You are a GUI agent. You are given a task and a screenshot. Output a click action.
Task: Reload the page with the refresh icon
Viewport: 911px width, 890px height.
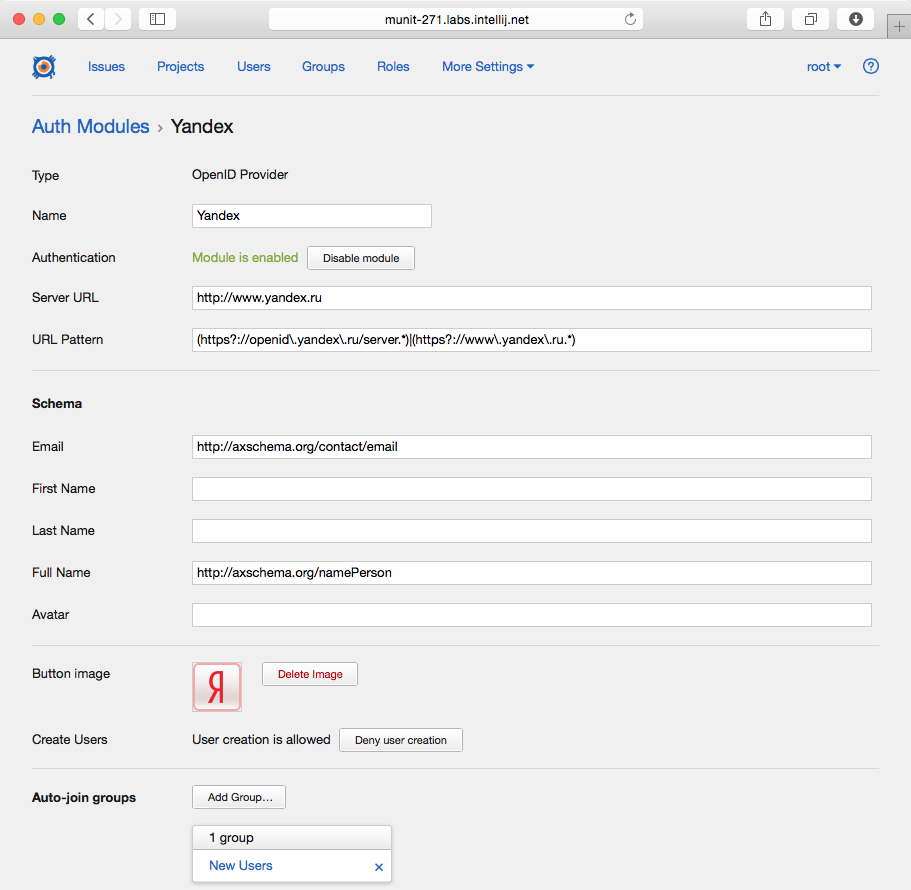tap(630, 19)
